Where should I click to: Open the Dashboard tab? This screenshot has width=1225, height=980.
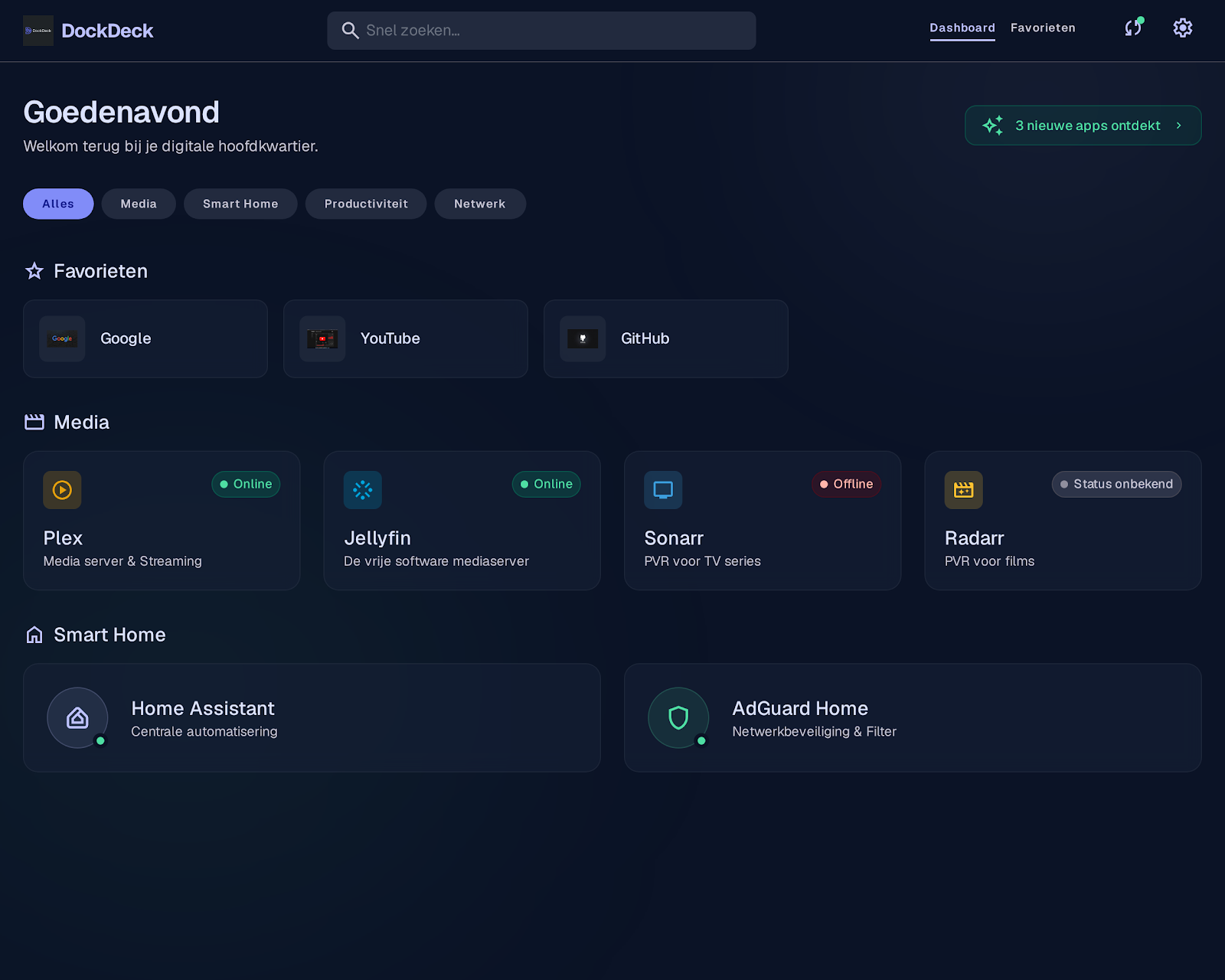(x=962, y=28)
